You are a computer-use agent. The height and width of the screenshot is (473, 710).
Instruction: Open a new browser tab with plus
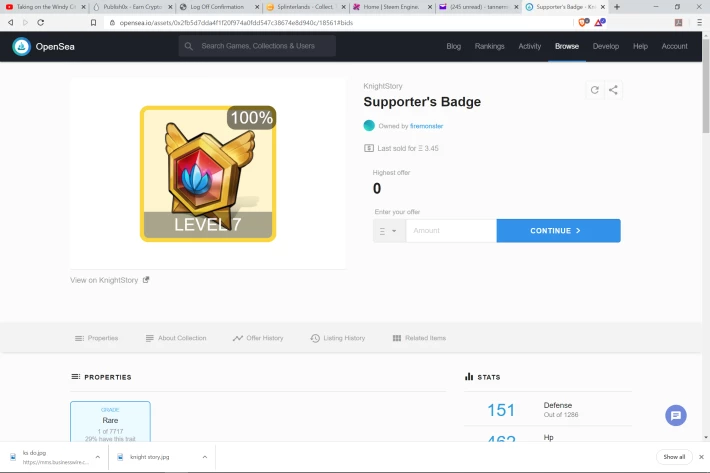pyautogui.click(x=617, y=7)
